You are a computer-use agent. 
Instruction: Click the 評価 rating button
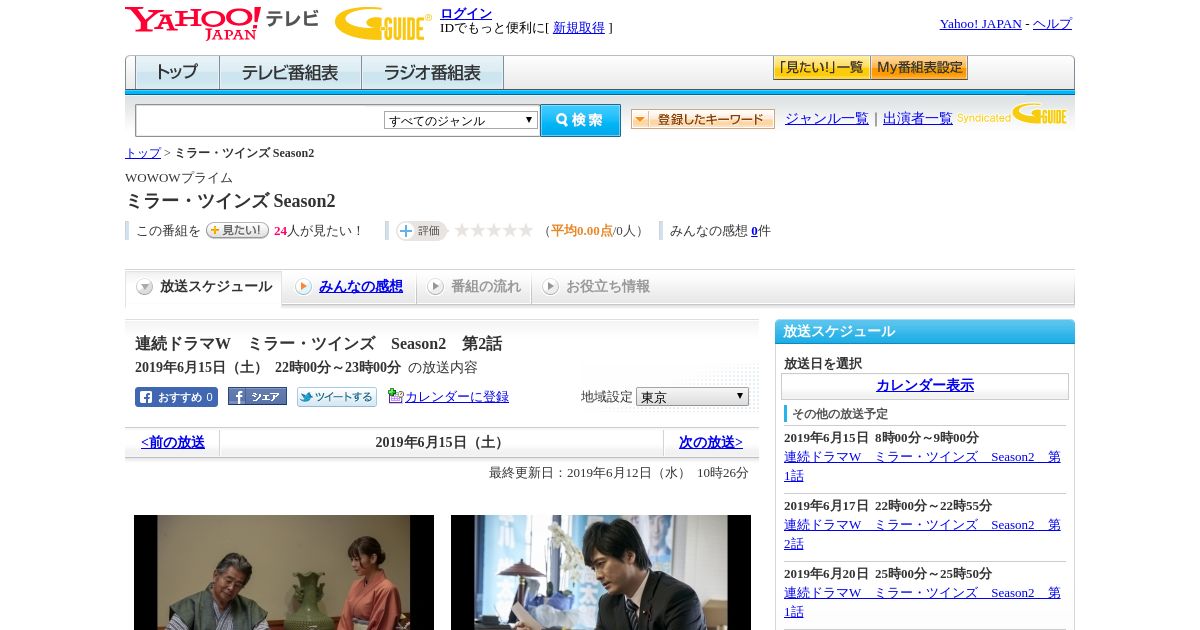click(421, 231)
